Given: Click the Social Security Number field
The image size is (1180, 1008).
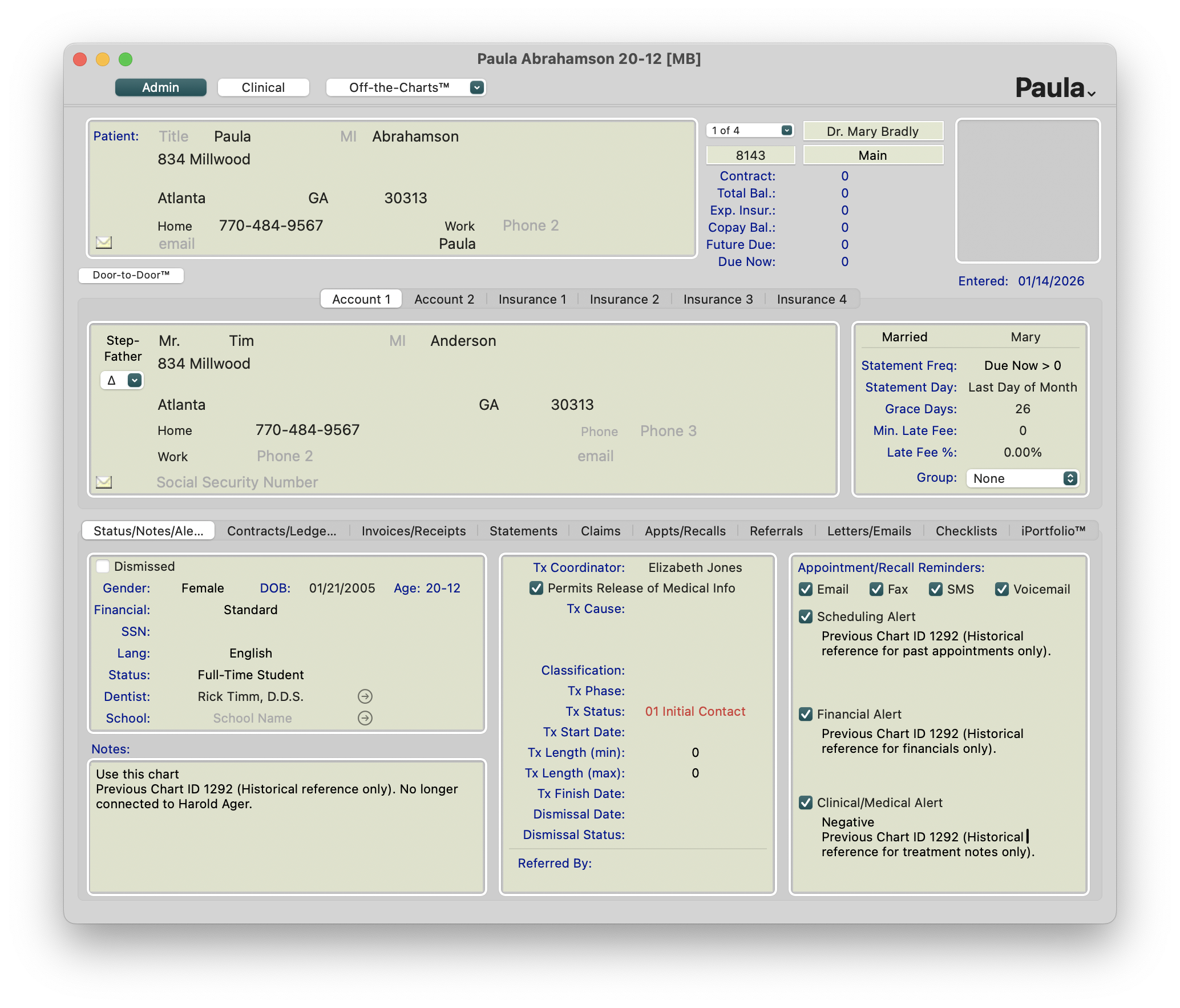Looking at the screenshot, I should (237, 482).
